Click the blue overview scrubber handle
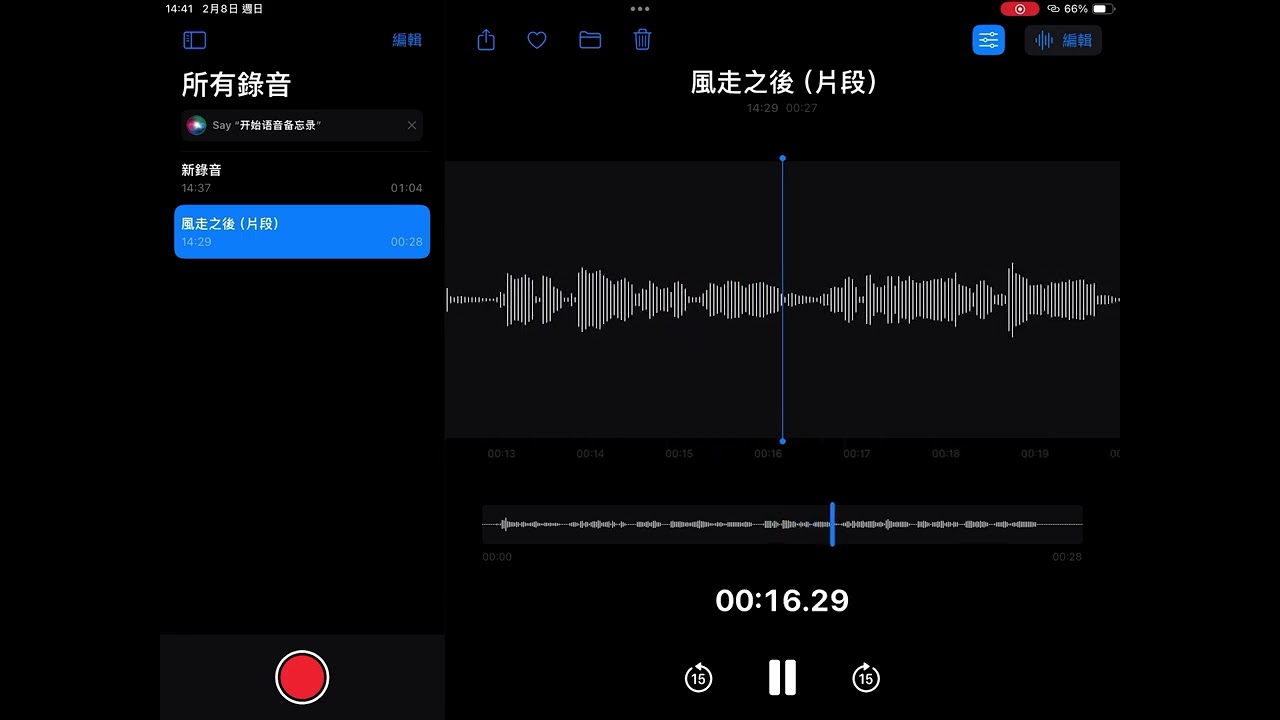Screen dimensions: 1280x720 (832, 524)
